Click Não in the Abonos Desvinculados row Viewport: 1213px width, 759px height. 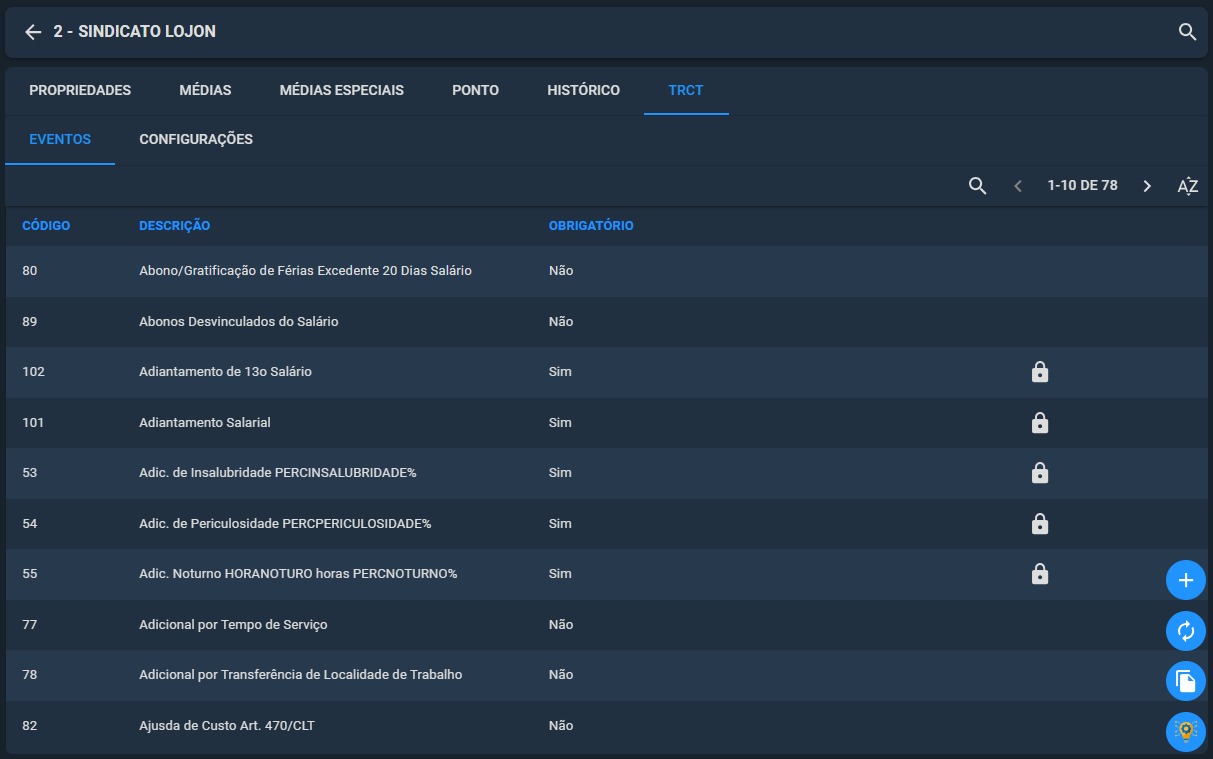coord(561,322)
